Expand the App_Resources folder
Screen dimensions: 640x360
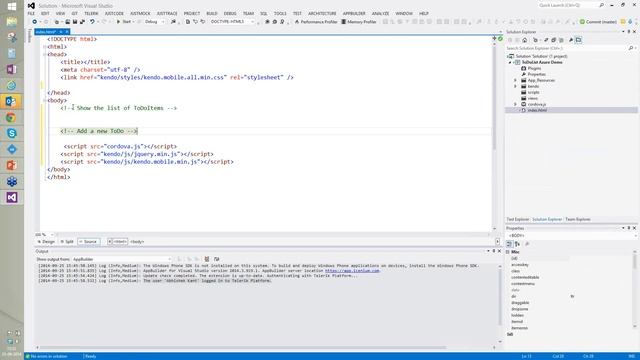[515, 80]
